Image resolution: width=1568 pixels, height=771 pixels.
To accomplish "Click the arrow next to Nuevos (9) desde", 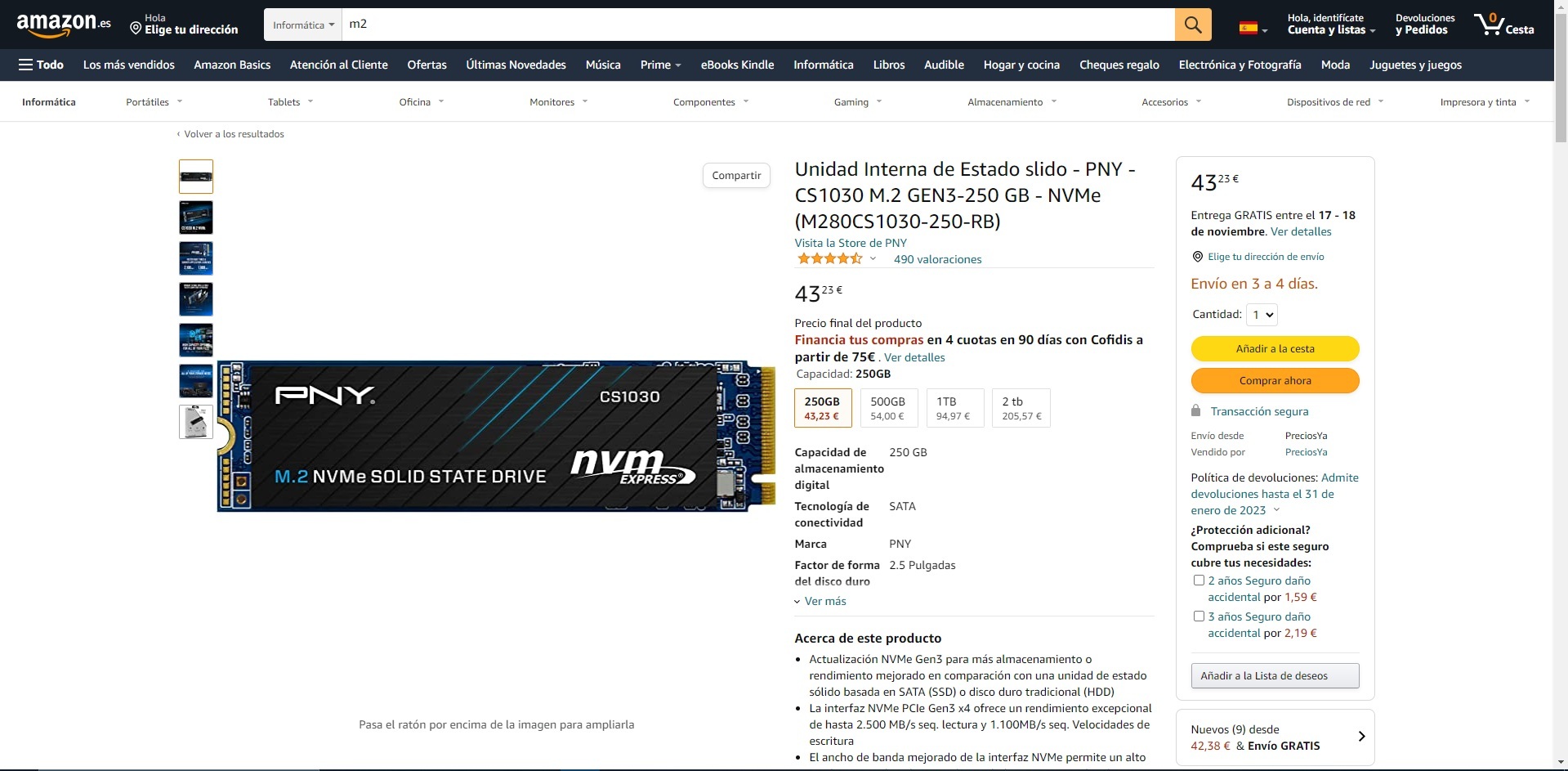I will [1361, 737].
